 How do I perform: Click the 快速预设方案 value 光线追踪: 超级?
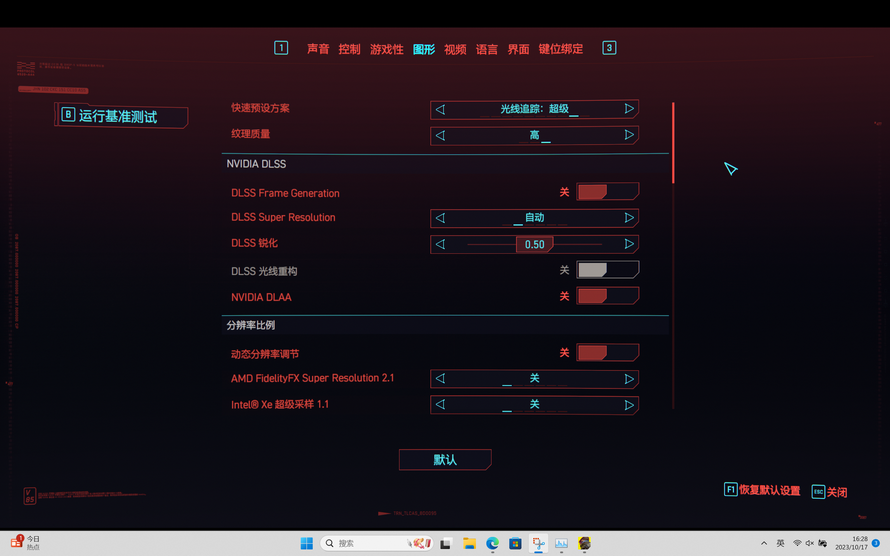(x=534, y=108)
